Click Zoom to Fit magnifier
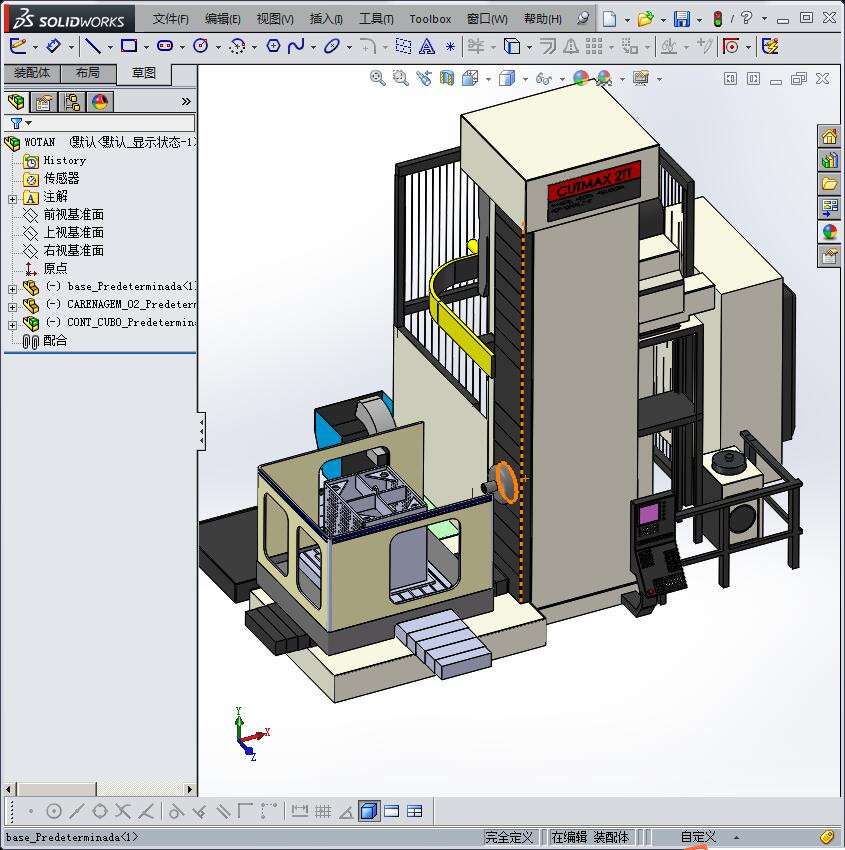The width and height of the screenshot is (845, 850). tap(378, 79)
